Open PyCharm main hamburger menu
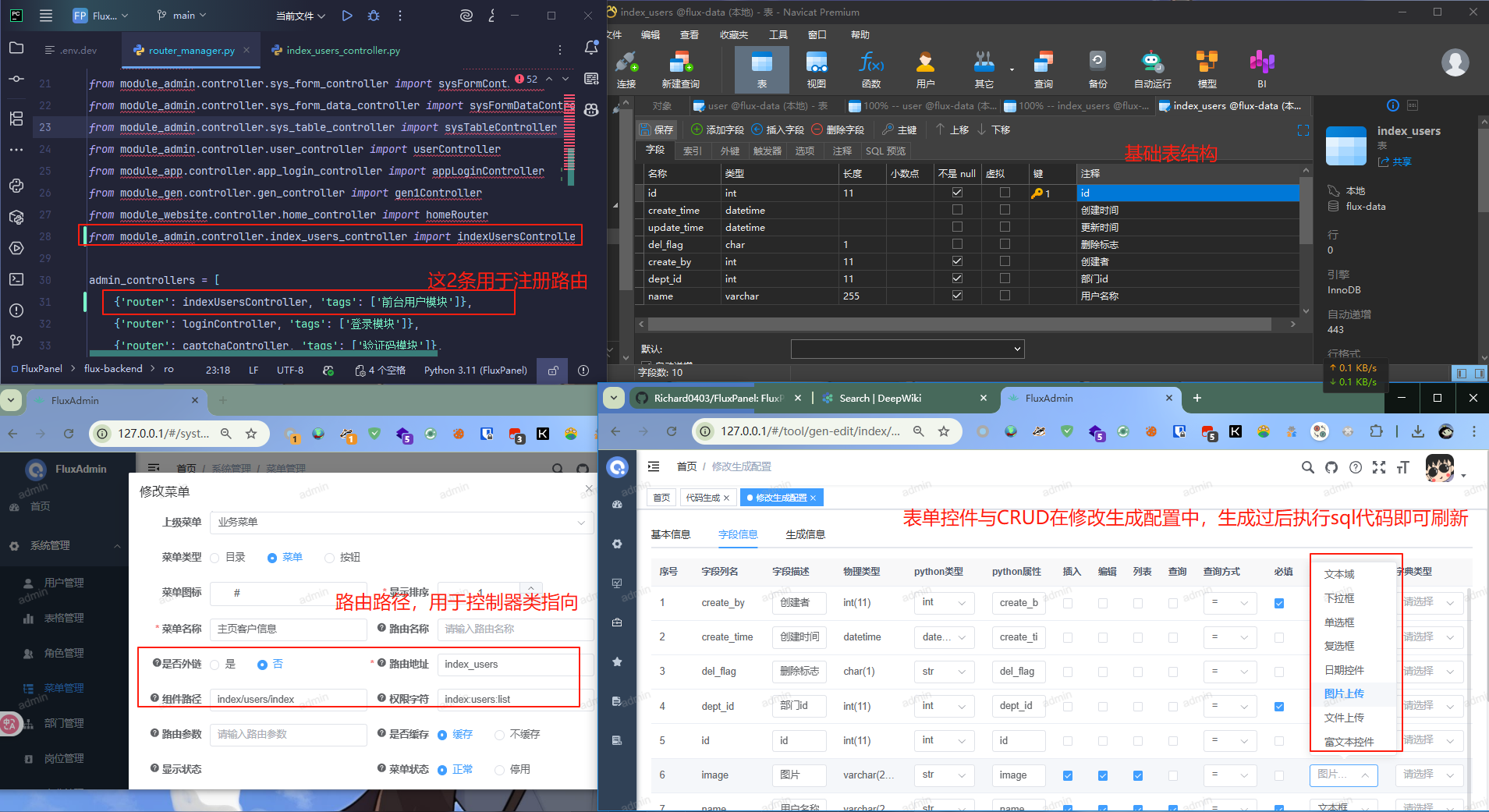The width and height of the screenshot is (1489, 812). tap(46, 16)
